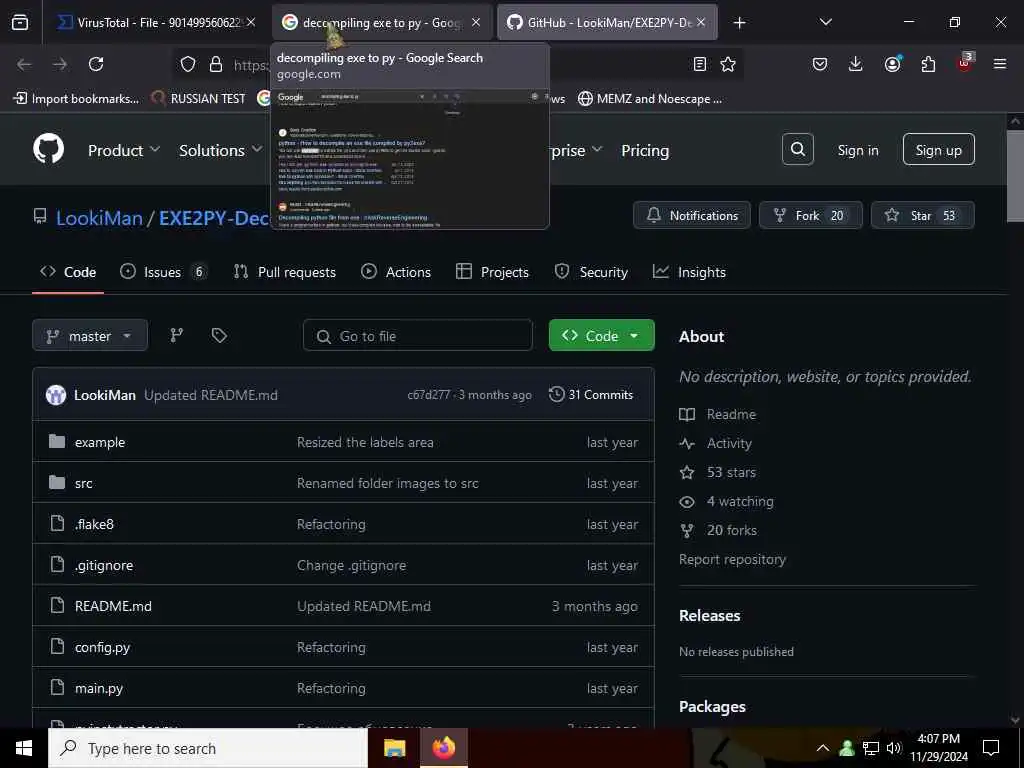
Task: Reload the page with the refresh icon
Action: click(96, 64)
